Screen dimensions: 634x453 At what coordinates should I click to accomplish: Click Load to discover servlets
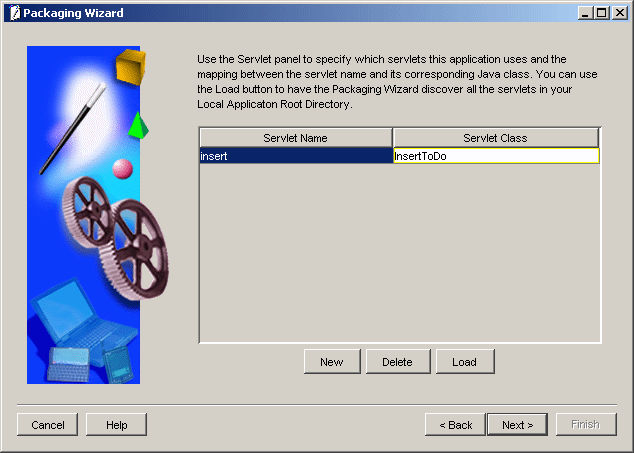465,362
